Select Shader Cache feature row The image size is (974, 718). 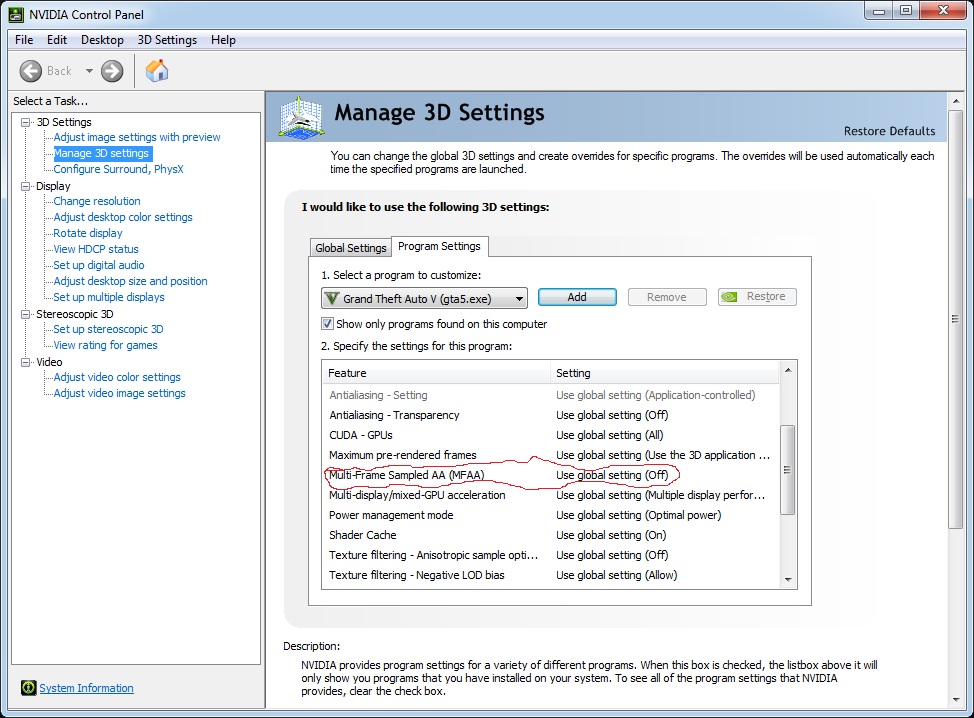[550, 535]
